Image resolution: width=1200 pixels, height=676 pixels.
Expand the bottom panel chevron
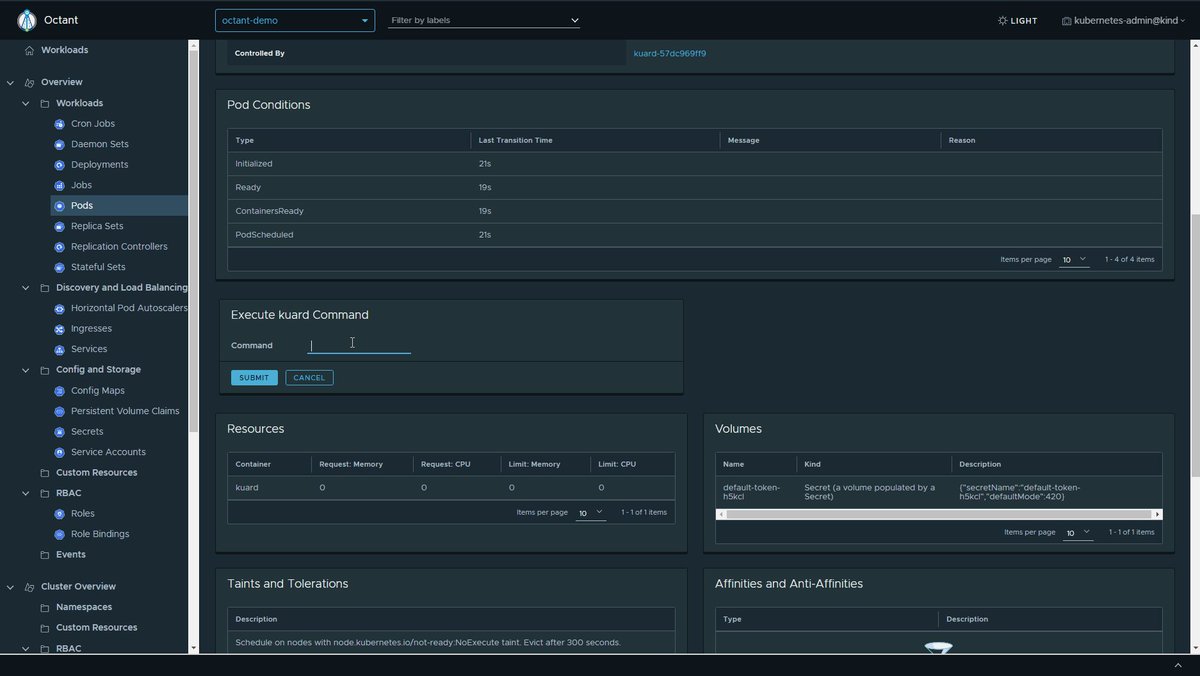tap(1178, 665)
